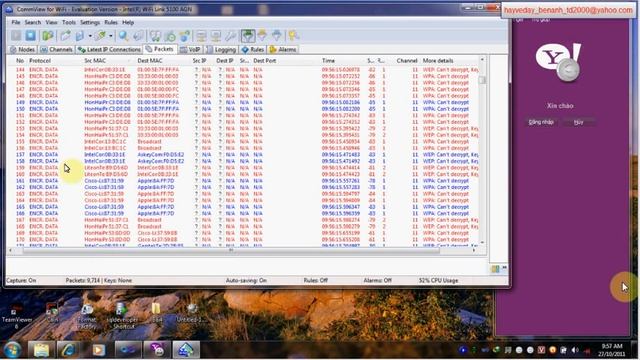640x360 pixels.
Task: Open Windows Explorer from the taskbar
Action: tap(41, 350)
